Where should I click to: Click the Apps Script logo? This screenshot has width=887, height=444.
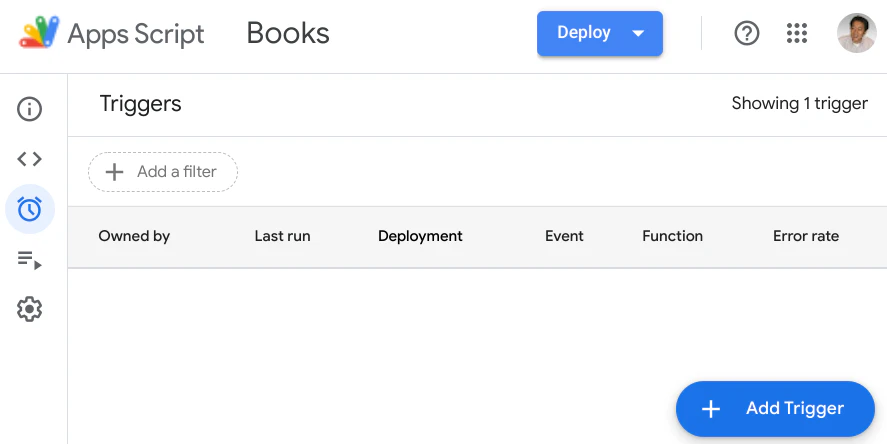(x=39, y=32)
